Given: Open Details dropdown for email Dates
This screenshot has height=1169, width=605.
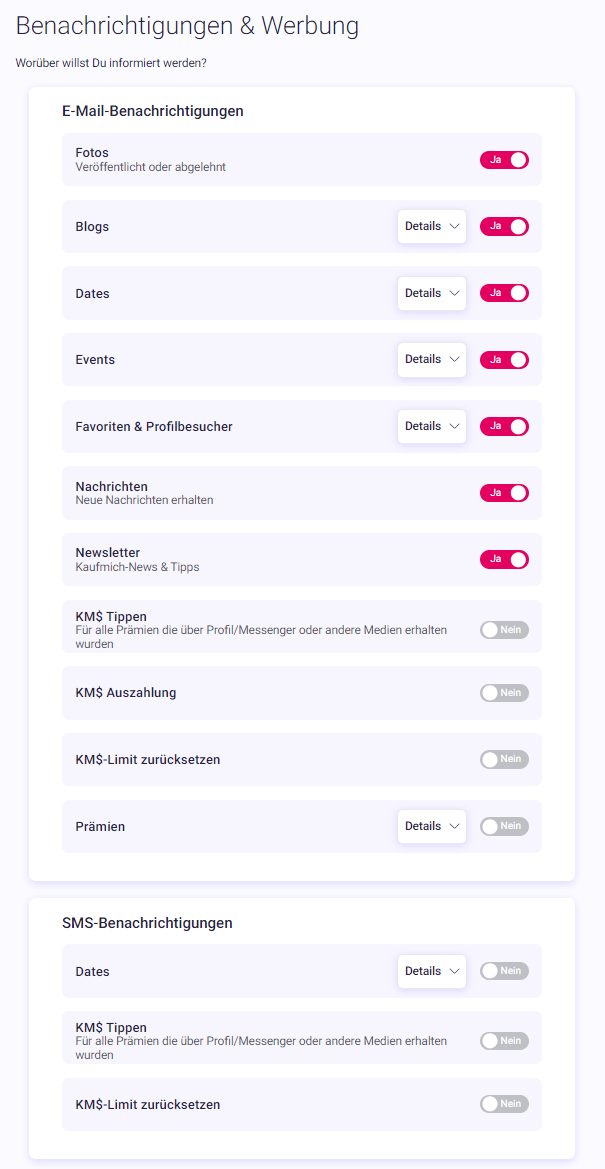Looking at the screenshot, I should click(x=432, y=293).
